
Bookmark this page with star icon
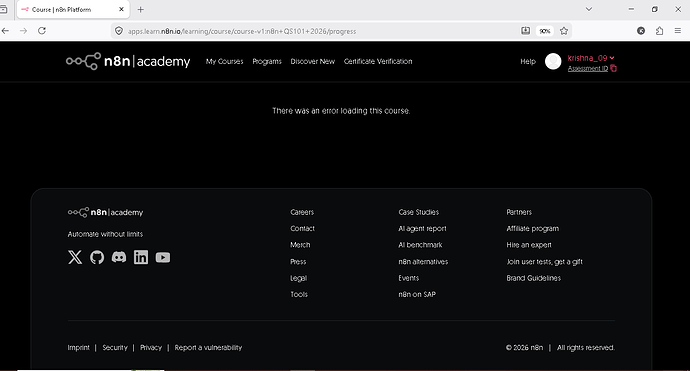coord(564,31)
